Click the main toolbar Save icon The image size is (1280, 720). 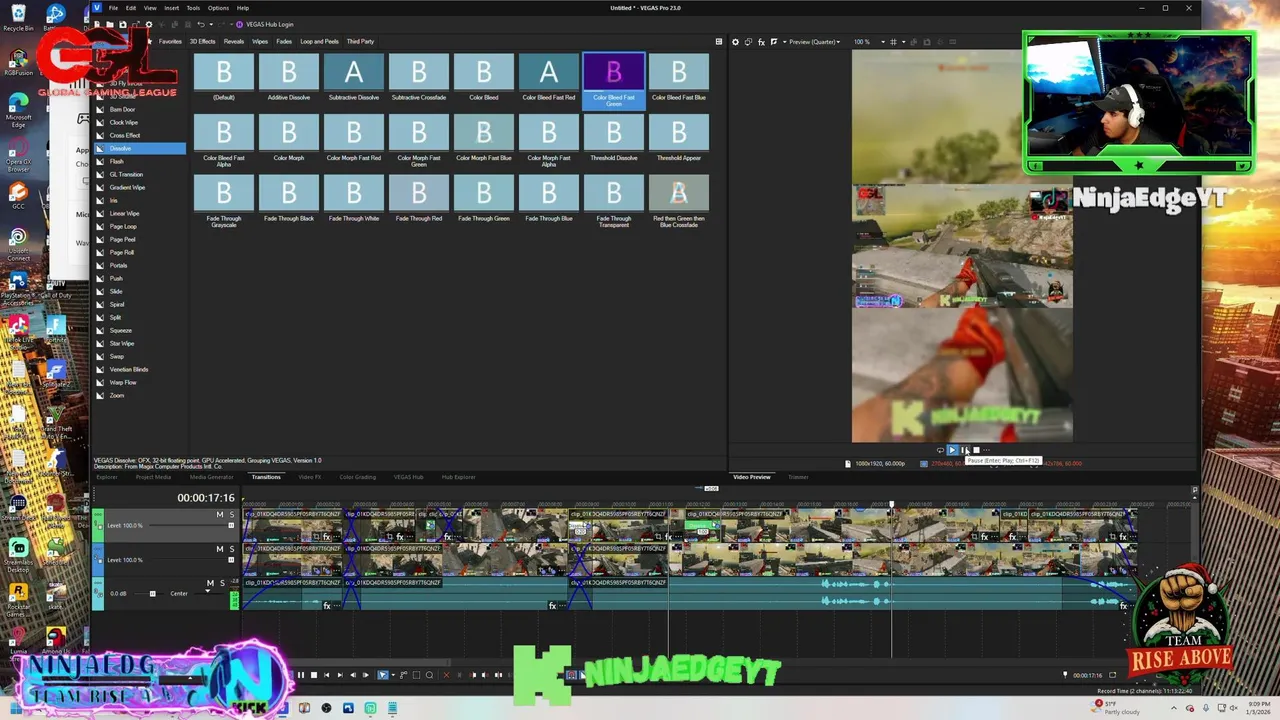pyautogui.click(x=123, y=24)
